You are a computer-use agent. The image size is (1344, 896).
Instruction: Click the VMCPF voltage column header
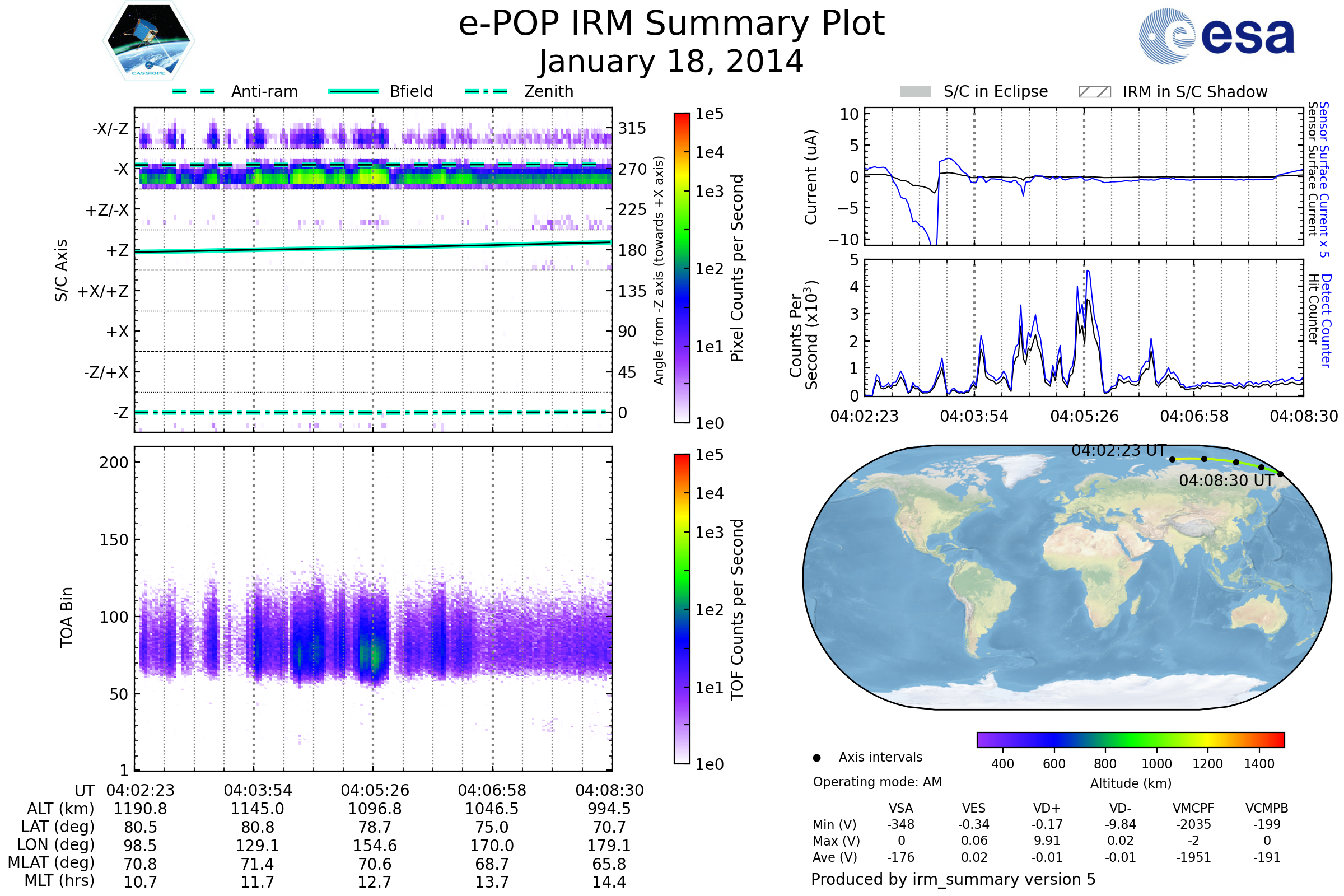(1193, 808)
